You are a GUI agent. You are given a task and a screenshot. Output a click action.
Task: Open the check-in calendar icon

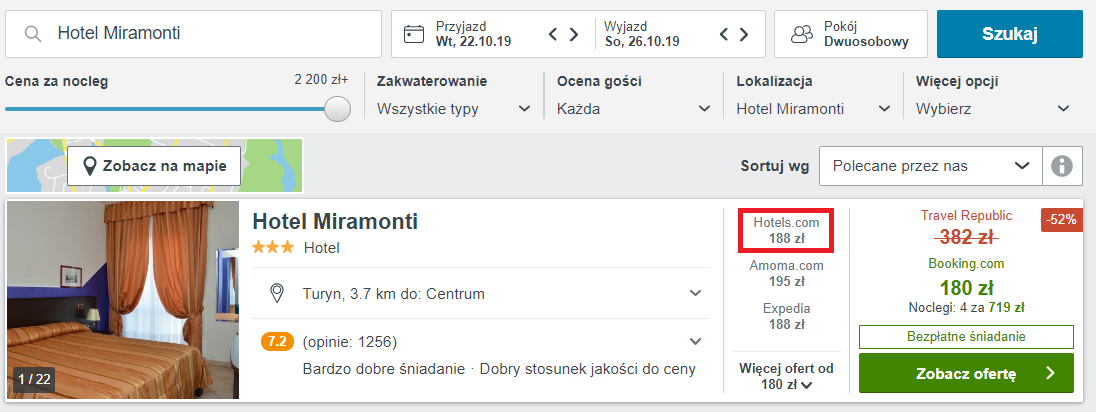click(414, 34)
